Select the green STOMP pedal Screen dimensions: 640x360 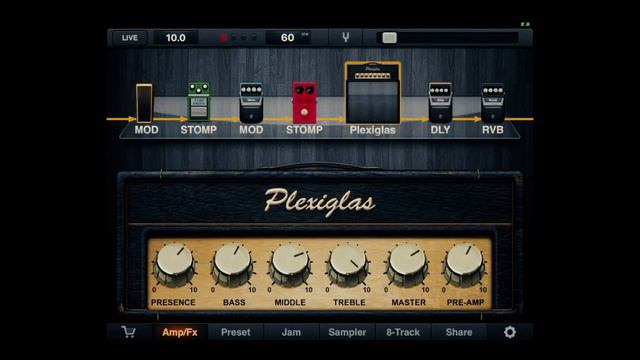[x=199, y=102]
